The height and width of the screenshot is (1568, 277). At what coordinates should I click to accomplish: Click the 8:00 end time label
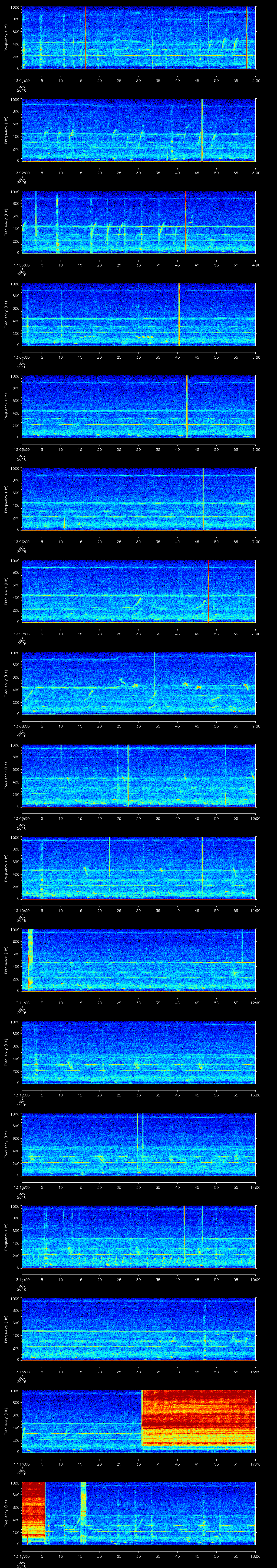point(256,634)
